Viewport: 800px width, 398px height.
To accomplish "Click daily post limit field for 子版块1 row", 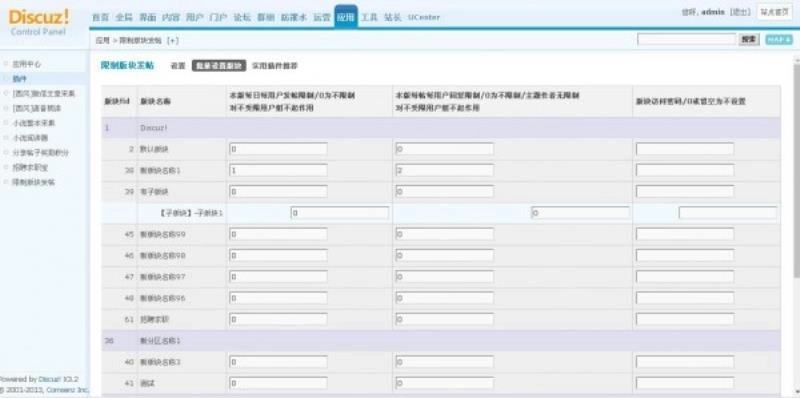I will click(340, 213).
